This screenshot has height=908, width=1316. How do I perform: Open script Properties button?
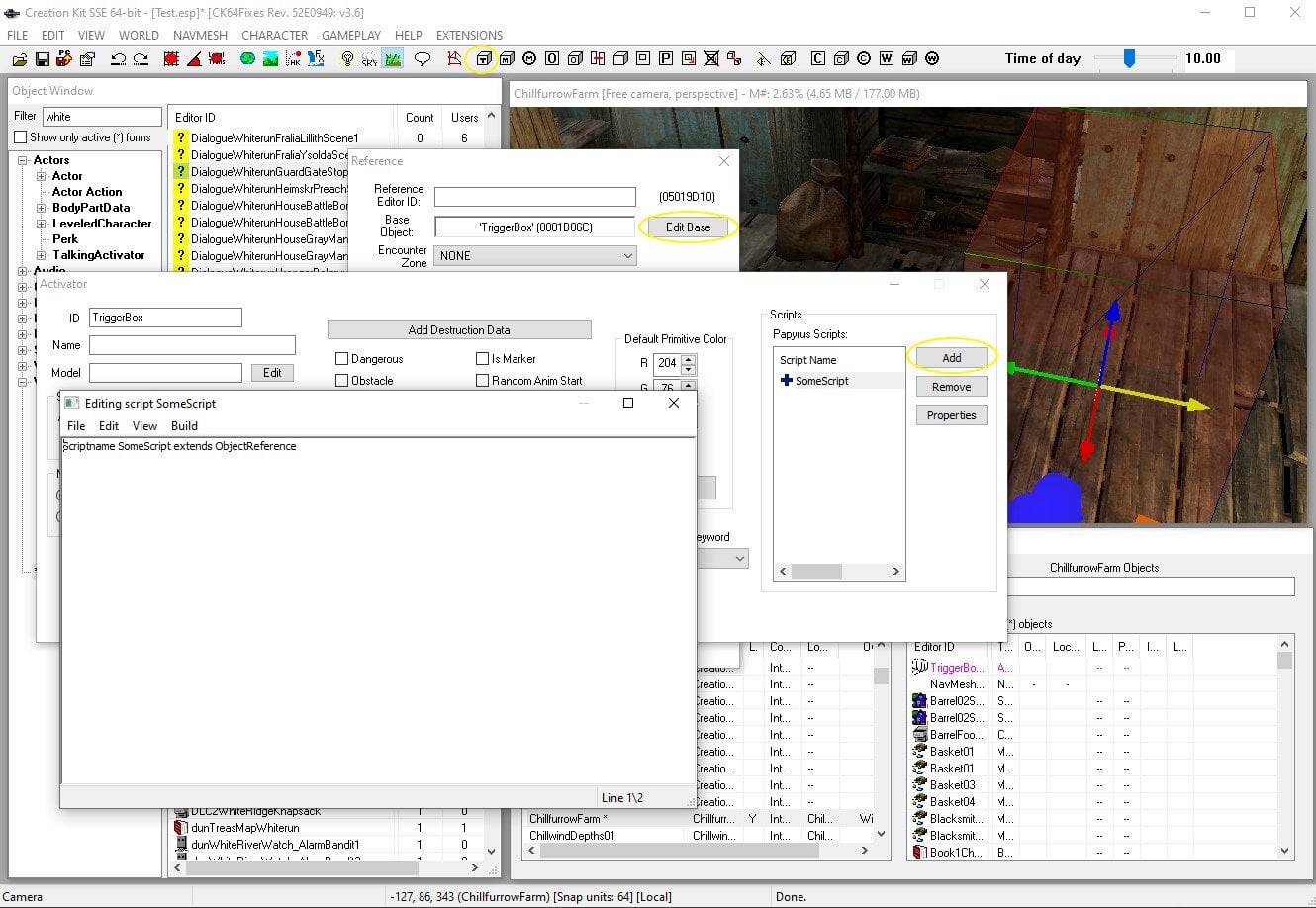[x=952, y=415]
